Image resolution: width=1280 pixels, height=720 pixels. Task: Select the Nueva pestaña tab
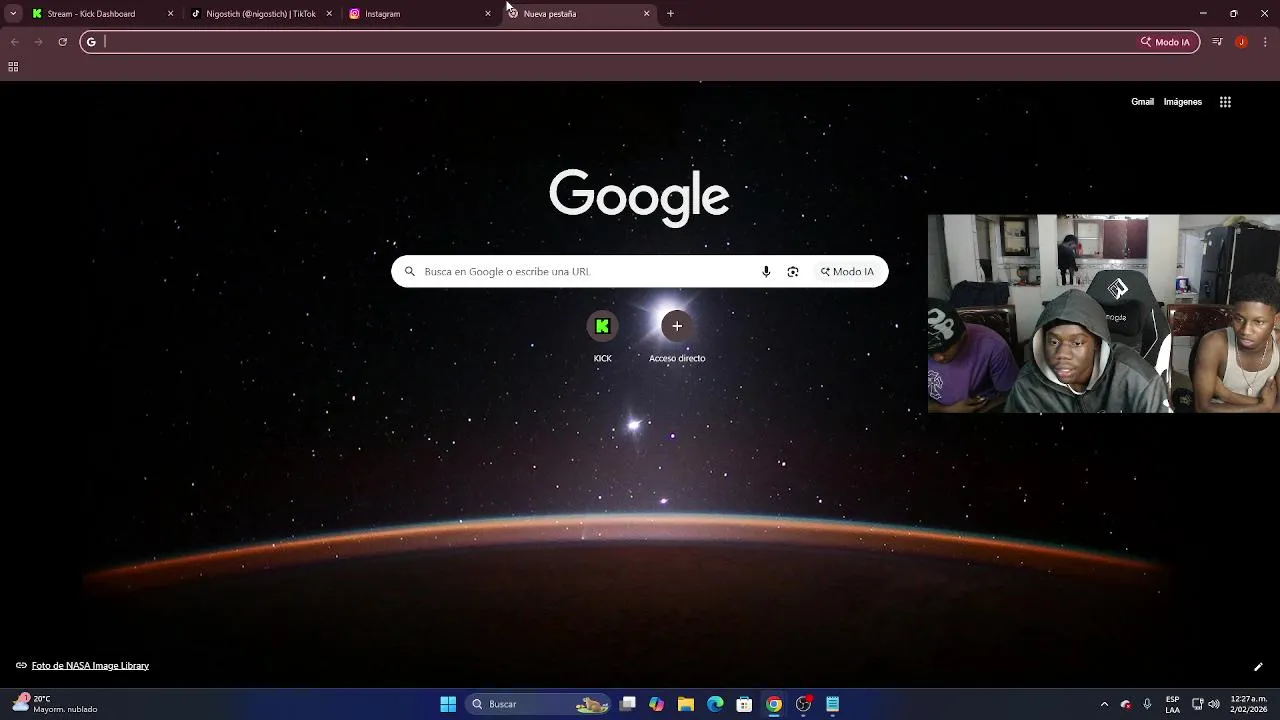point(579,14)
